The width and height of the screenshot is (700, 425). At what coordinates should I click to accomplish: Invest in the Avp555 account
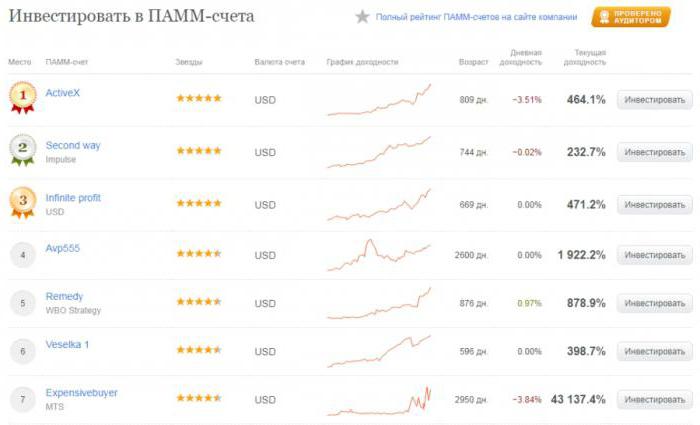[x=655, y=255]
